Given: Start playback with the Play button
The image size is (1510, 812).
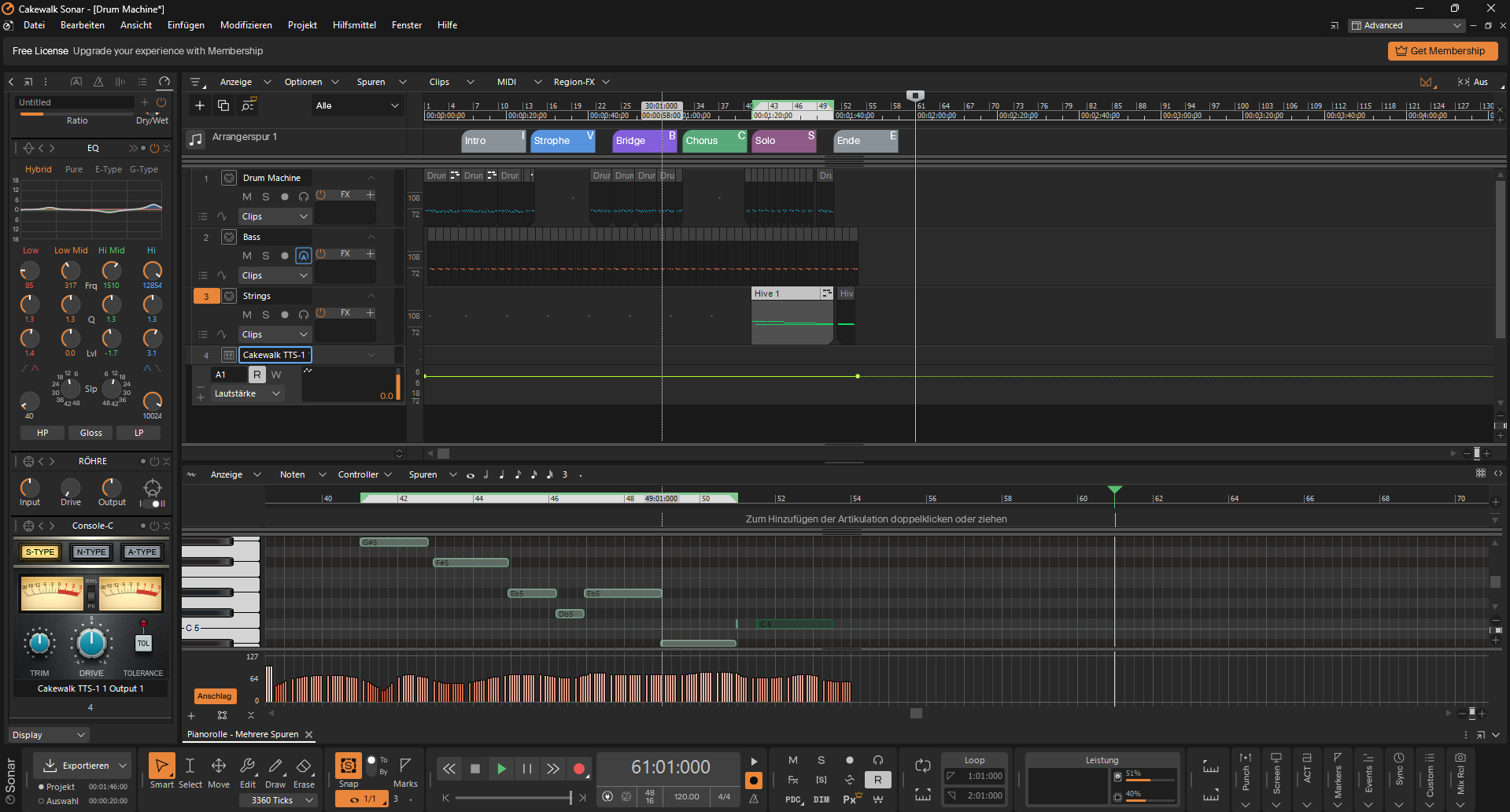Looking at the screenshot, I should [x=501, y=769].
